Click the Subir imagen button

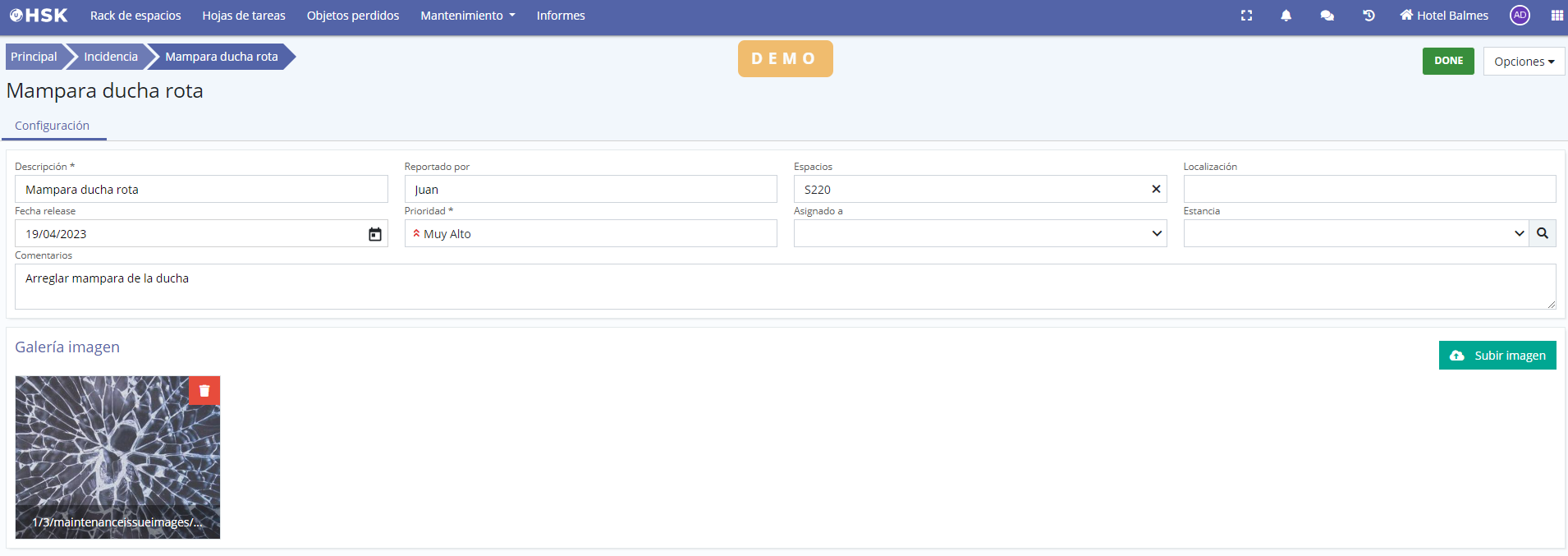click(x=1497, y=356)
